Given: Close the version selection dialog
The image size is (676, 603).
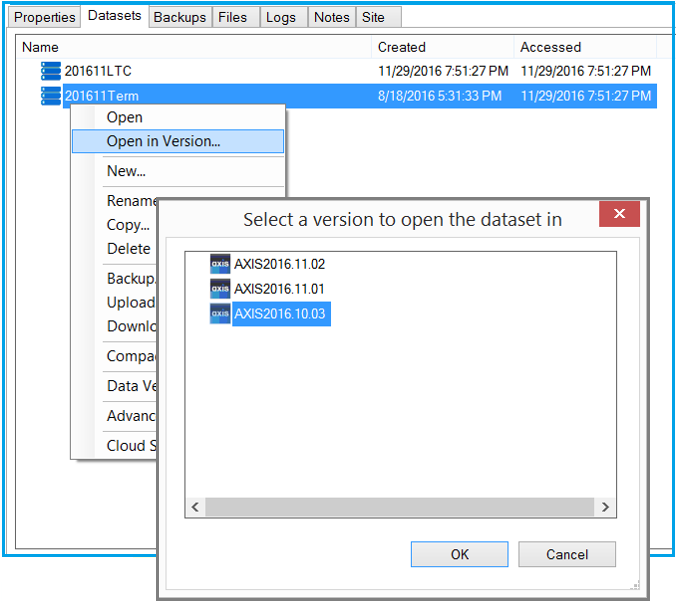Looking at the screenshot, I should 620,214.
